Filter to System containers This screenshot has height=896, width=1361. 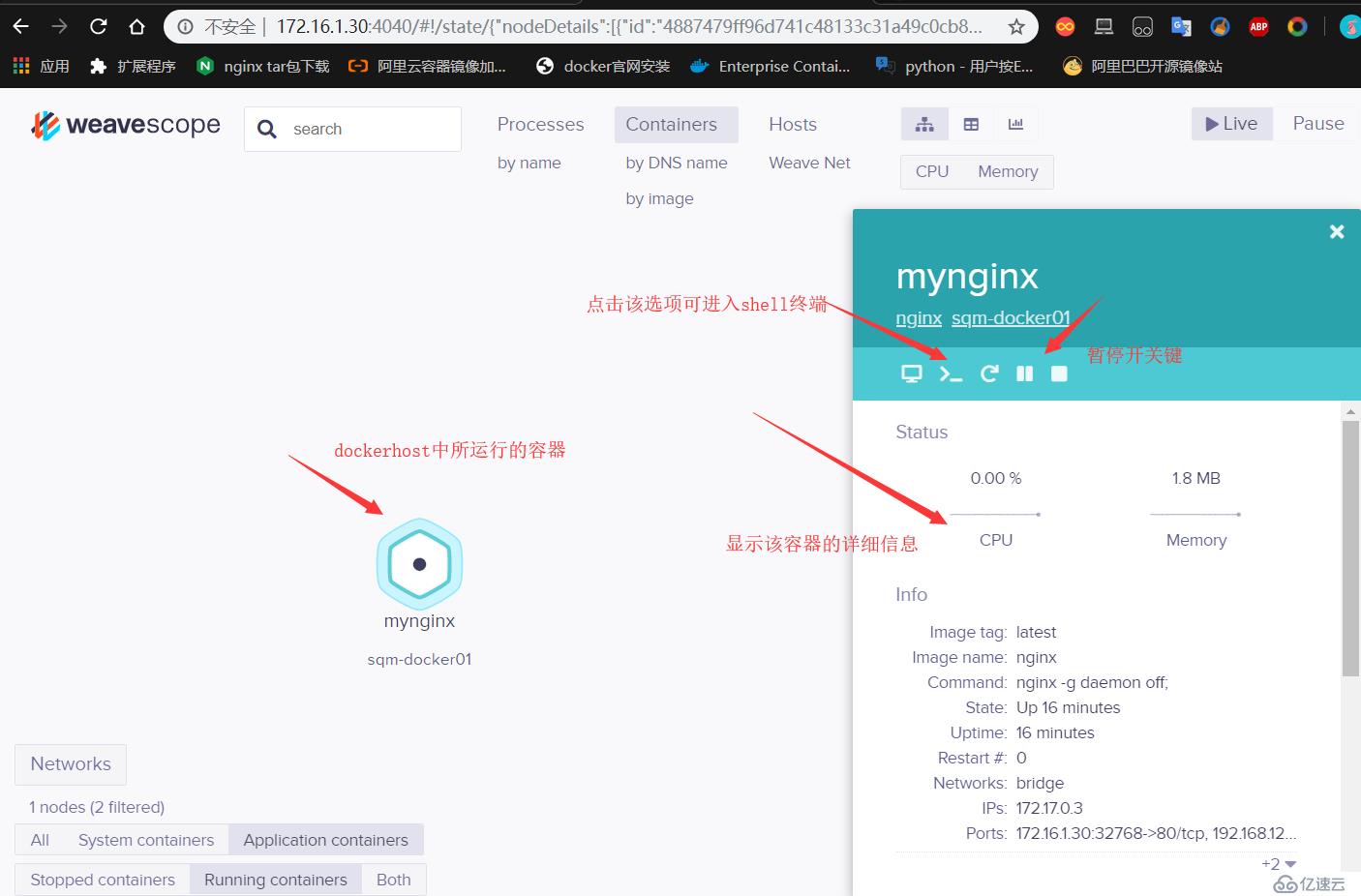click(x=146, y=840)
